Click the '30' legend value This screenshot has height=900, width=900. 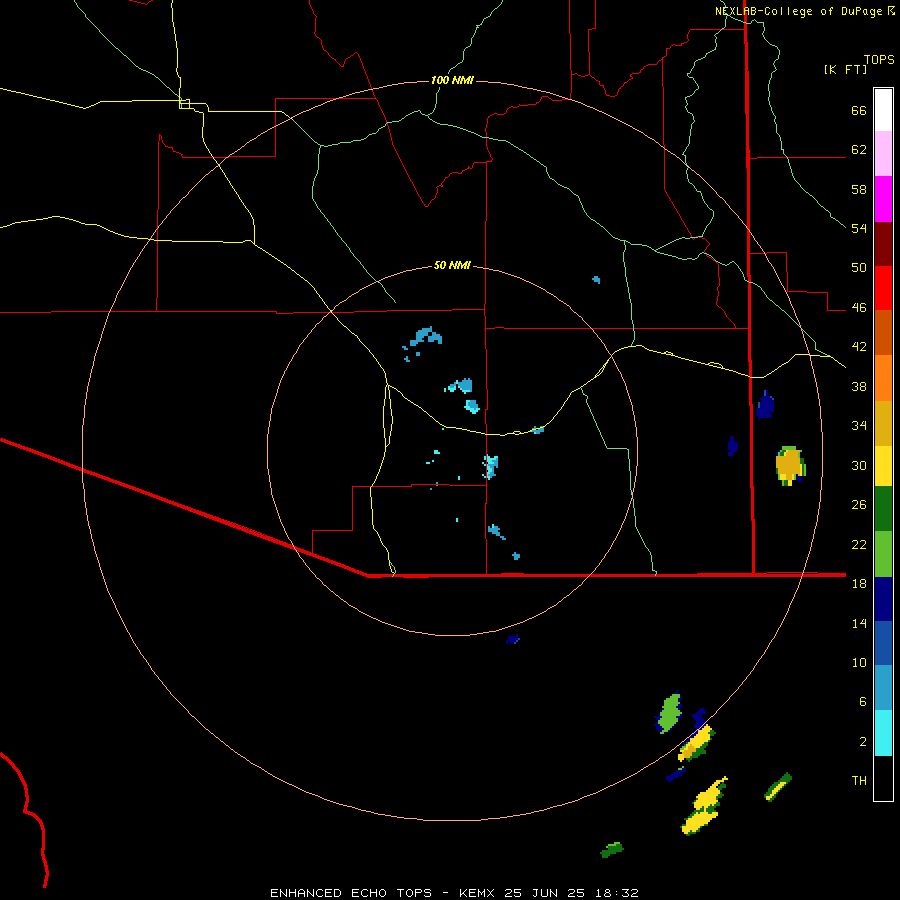coord(859,465)
